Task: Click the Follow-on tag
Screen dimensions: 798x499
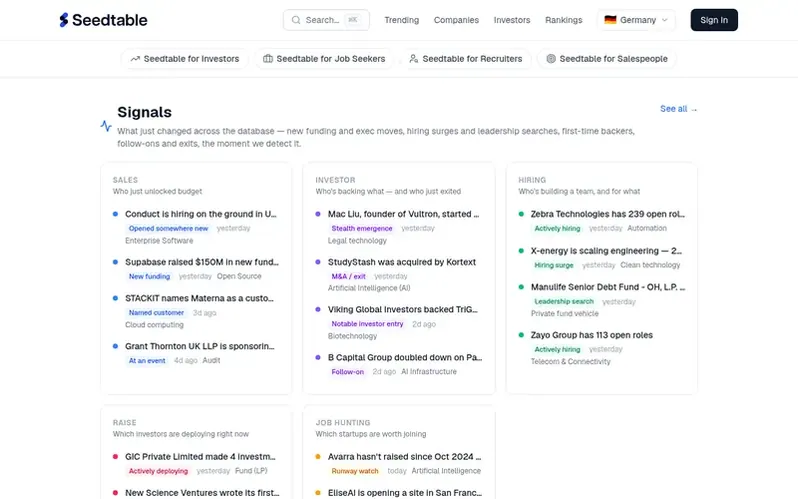Action: click(x=348, y=372)
